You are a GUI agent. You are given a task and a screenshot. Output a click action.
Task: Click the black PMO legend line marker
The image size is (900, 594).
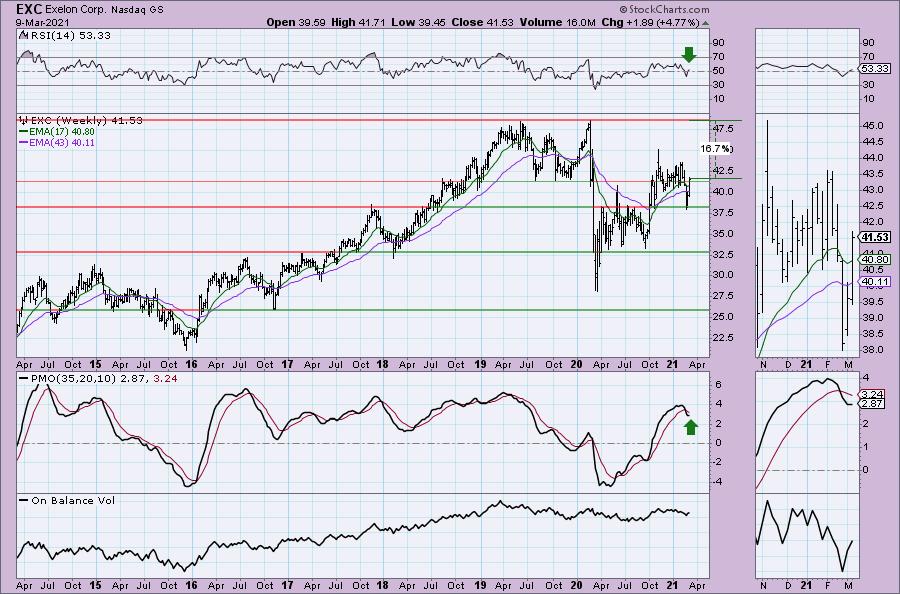point(24,379)
